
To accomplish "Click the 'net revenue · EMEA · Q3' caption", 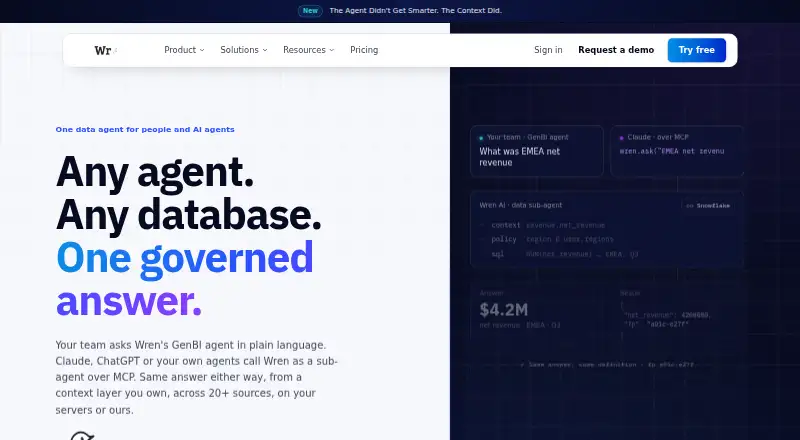I will [519, 325].
